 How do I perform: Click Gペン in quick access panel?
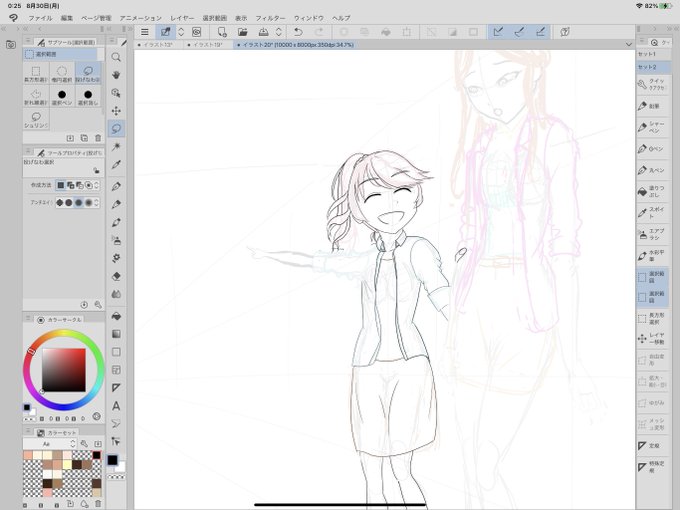click(x=653, y=149)
